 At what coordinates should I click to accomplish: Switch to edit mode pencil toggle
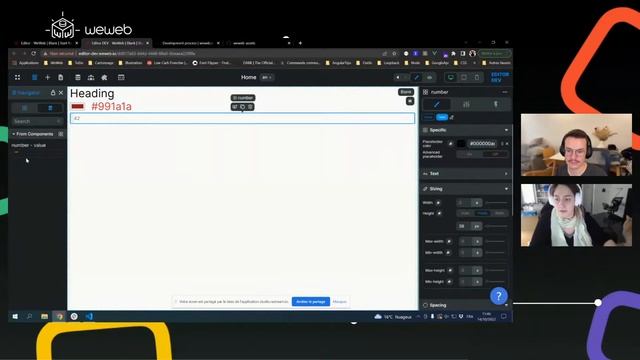(416, 77)
